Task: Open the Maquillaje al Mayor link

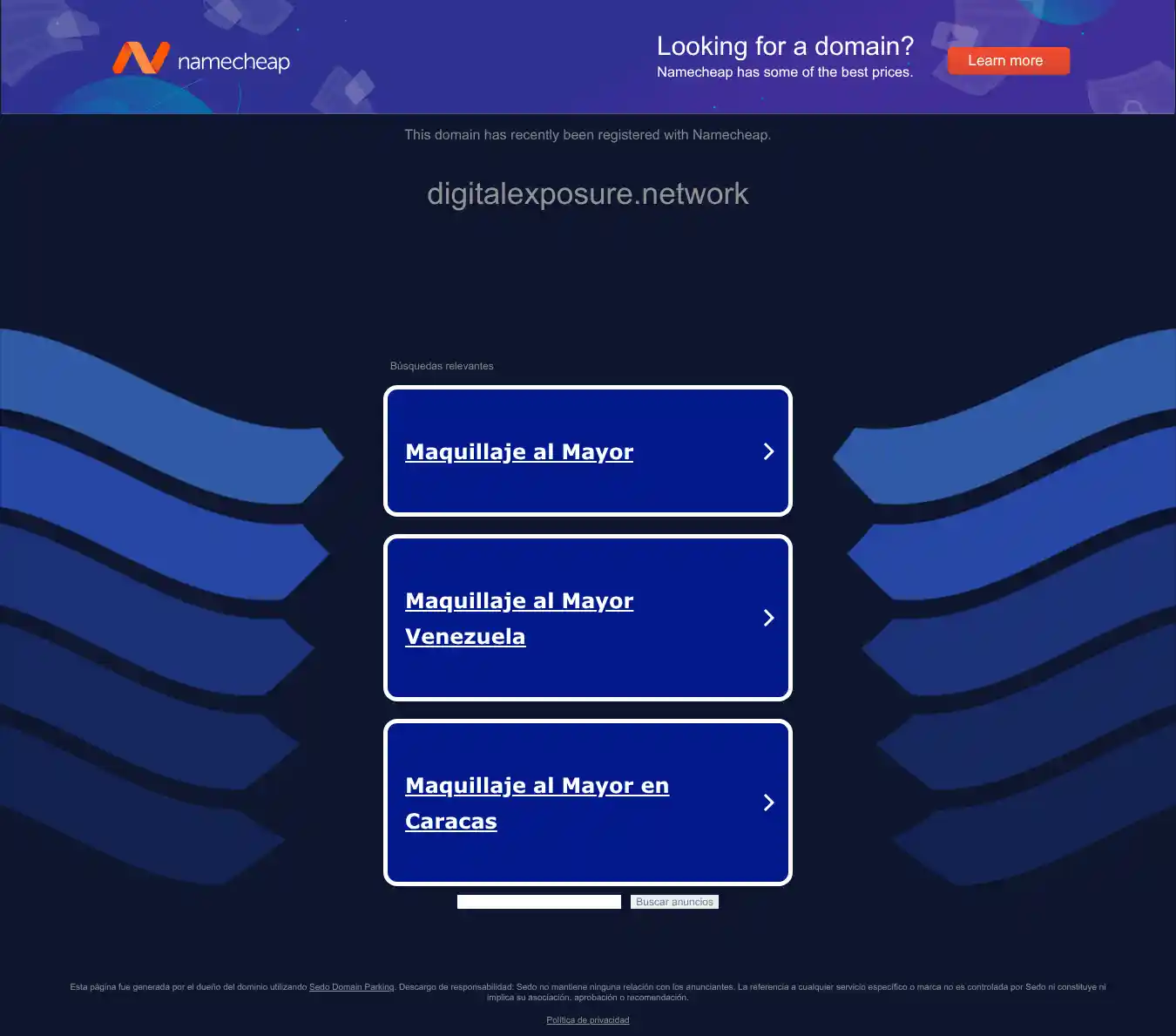Action: [x=519, y=451]
